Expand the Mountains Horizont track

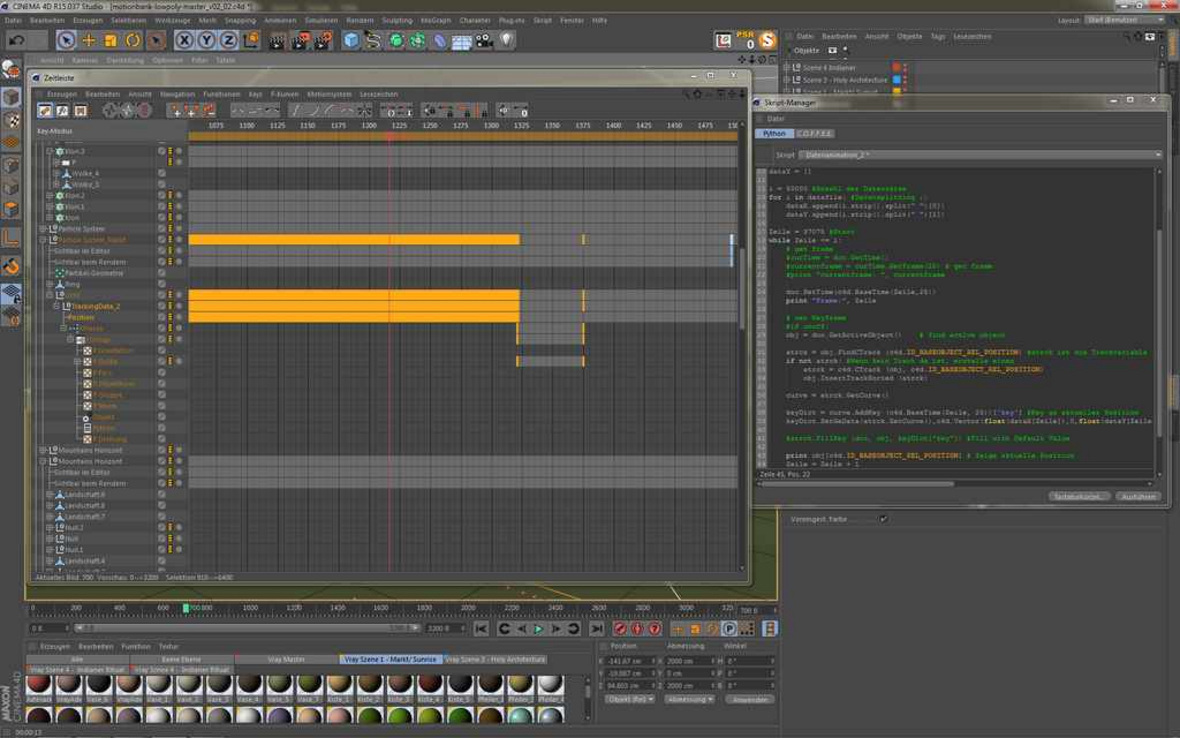43,451
